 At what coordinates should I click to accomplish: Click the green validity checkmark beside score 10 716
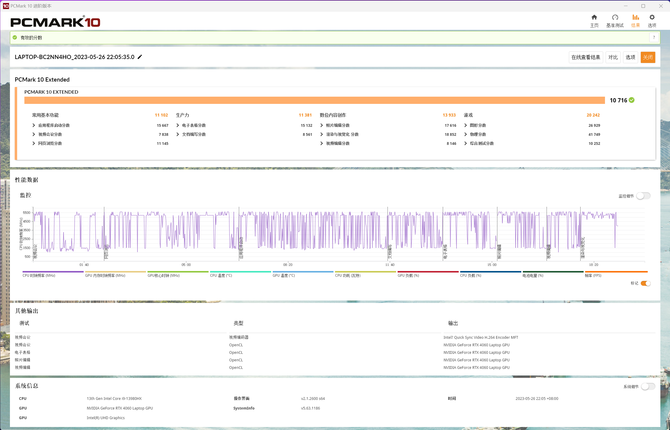632,100
